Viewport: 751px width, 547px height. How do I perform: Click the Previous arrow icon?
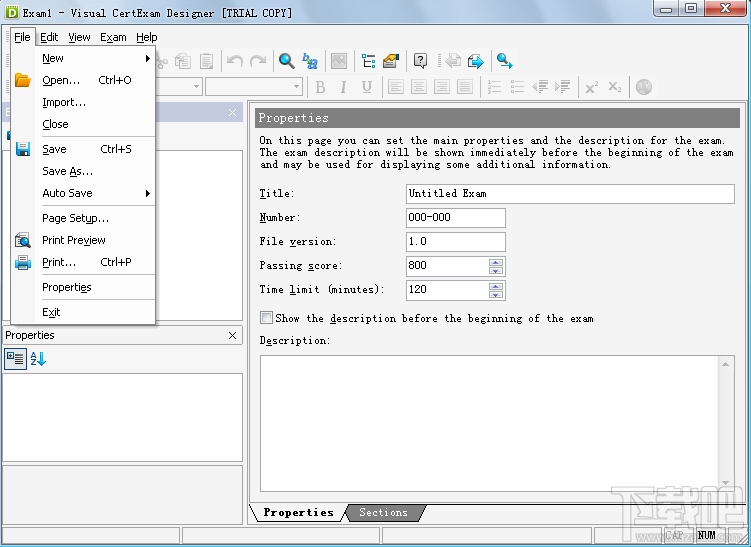(x=453, y=61)
